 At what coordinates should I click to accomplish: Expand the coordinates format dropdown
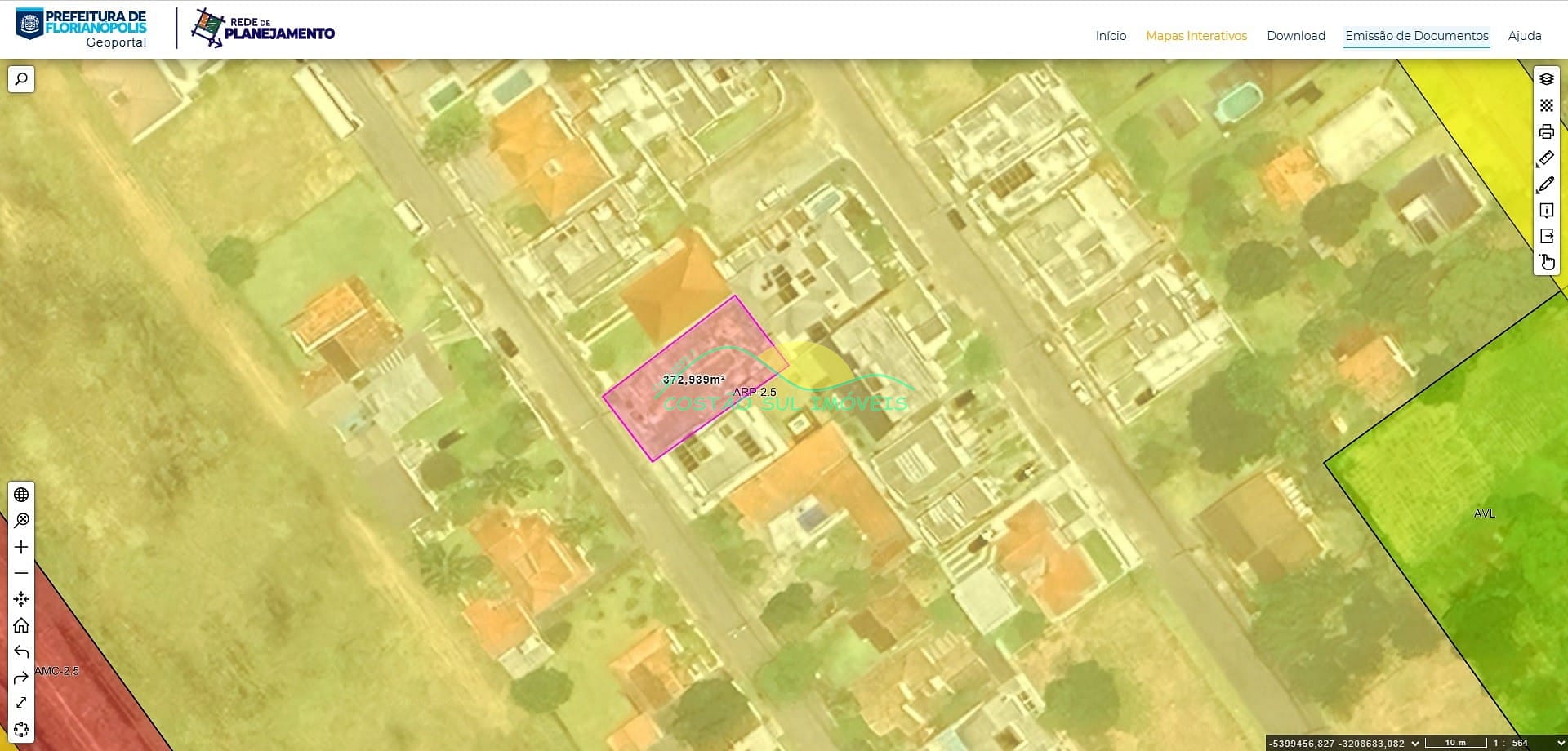click(x=1414, y=744)
